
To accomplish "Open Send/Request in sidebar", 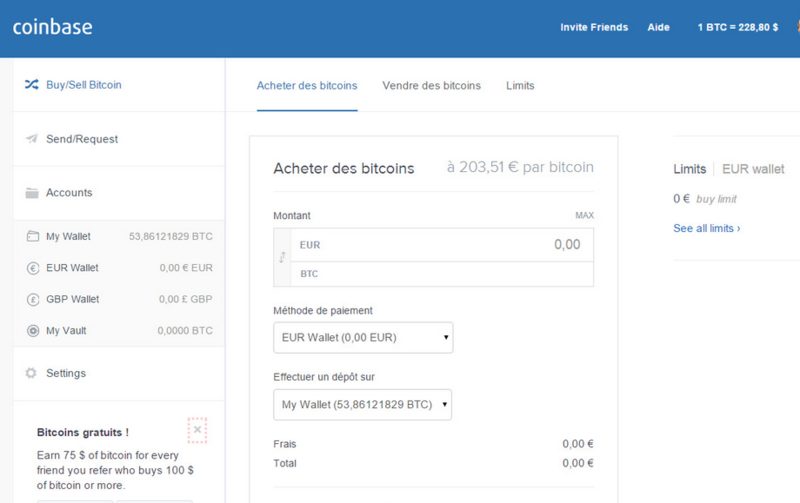I will coord(119,139).
